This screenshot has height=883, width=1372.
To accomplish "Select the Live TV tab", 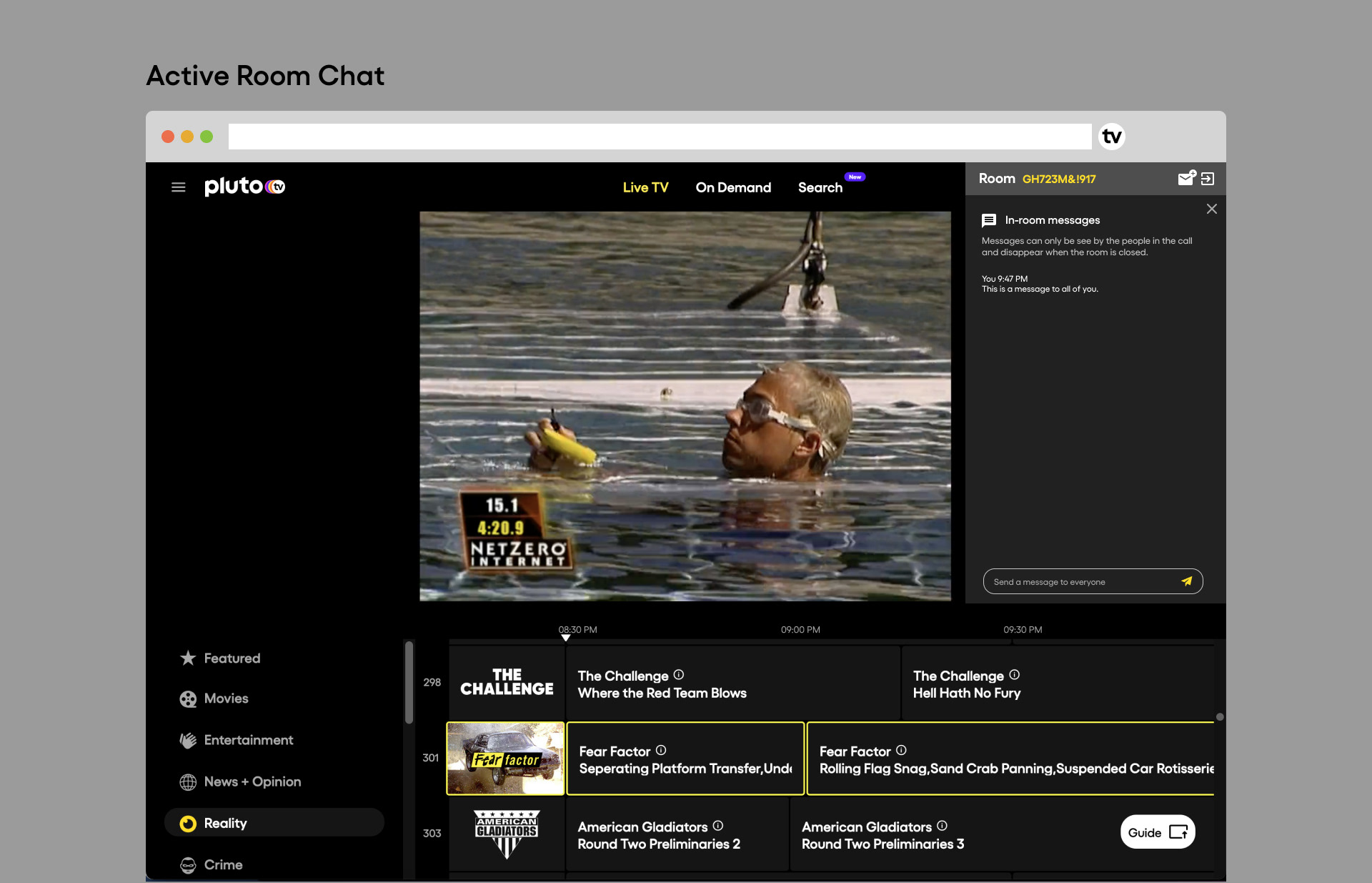I will pyautogui.click(x=645, y=187).
